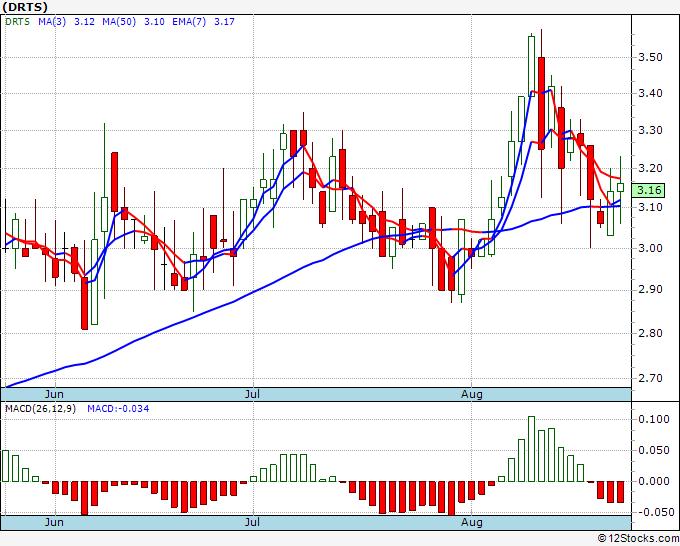
Task: Click the large red candlestick at the August peak
Action: point(541,103)
